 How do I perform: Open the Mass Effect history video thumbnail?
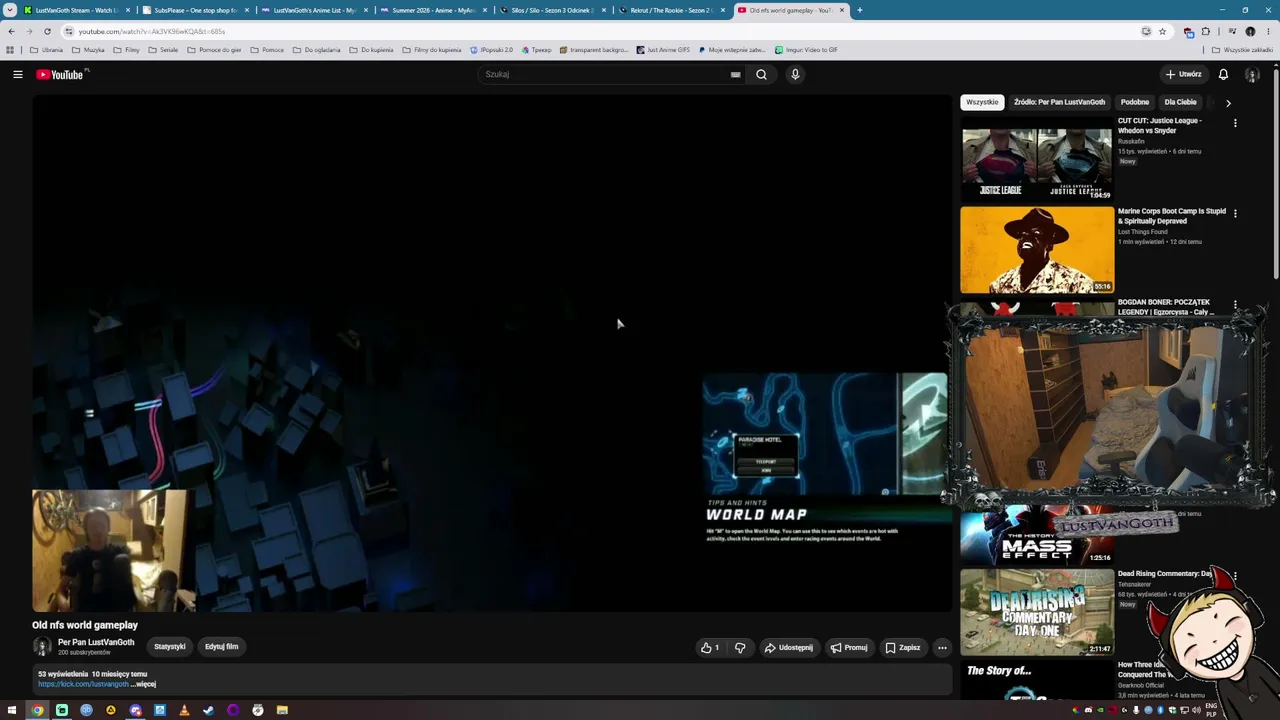pyautogui.click(x=1037, y=535)
